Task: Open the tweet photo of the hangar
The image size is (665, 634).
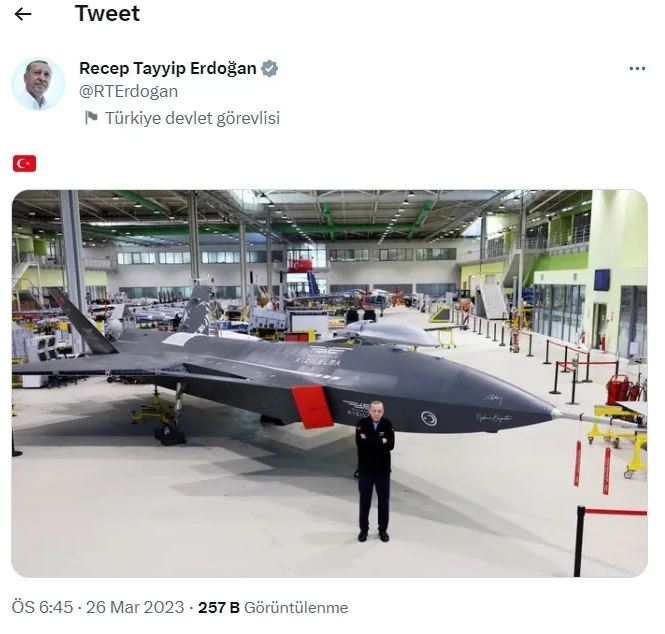Action: [x=330, y=383]
